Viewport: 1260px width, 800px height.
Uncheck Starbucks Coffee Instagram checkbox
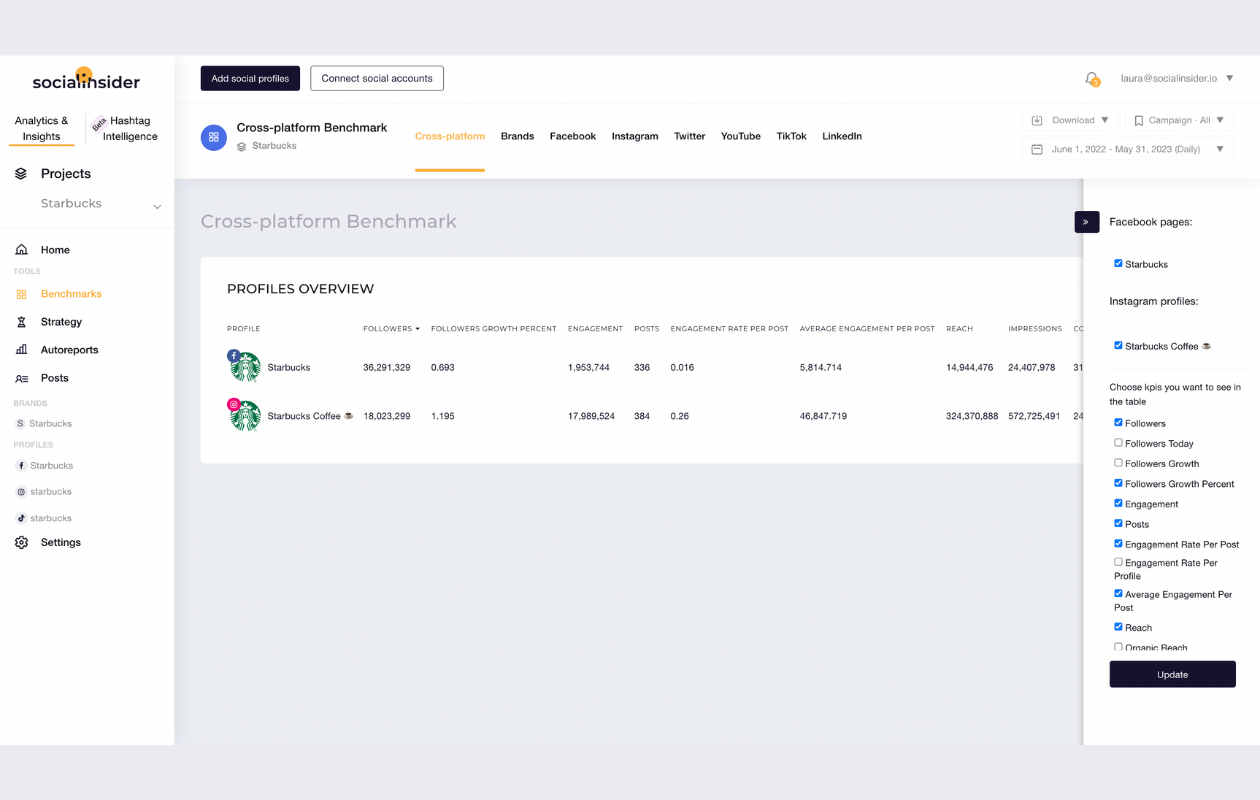point(1118,346)
